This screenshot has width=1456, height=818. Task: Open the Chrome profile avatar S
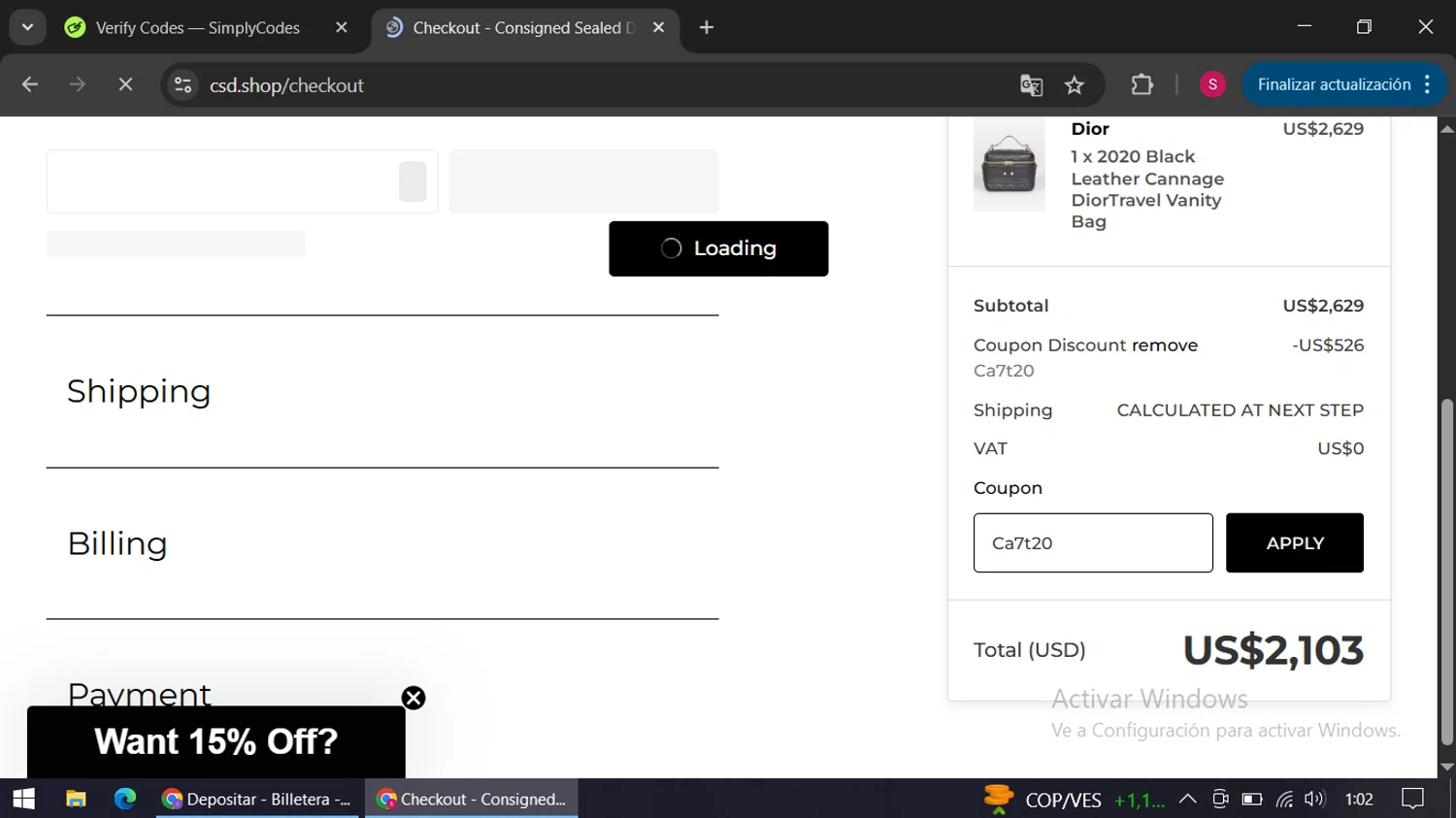(1212, 84)
